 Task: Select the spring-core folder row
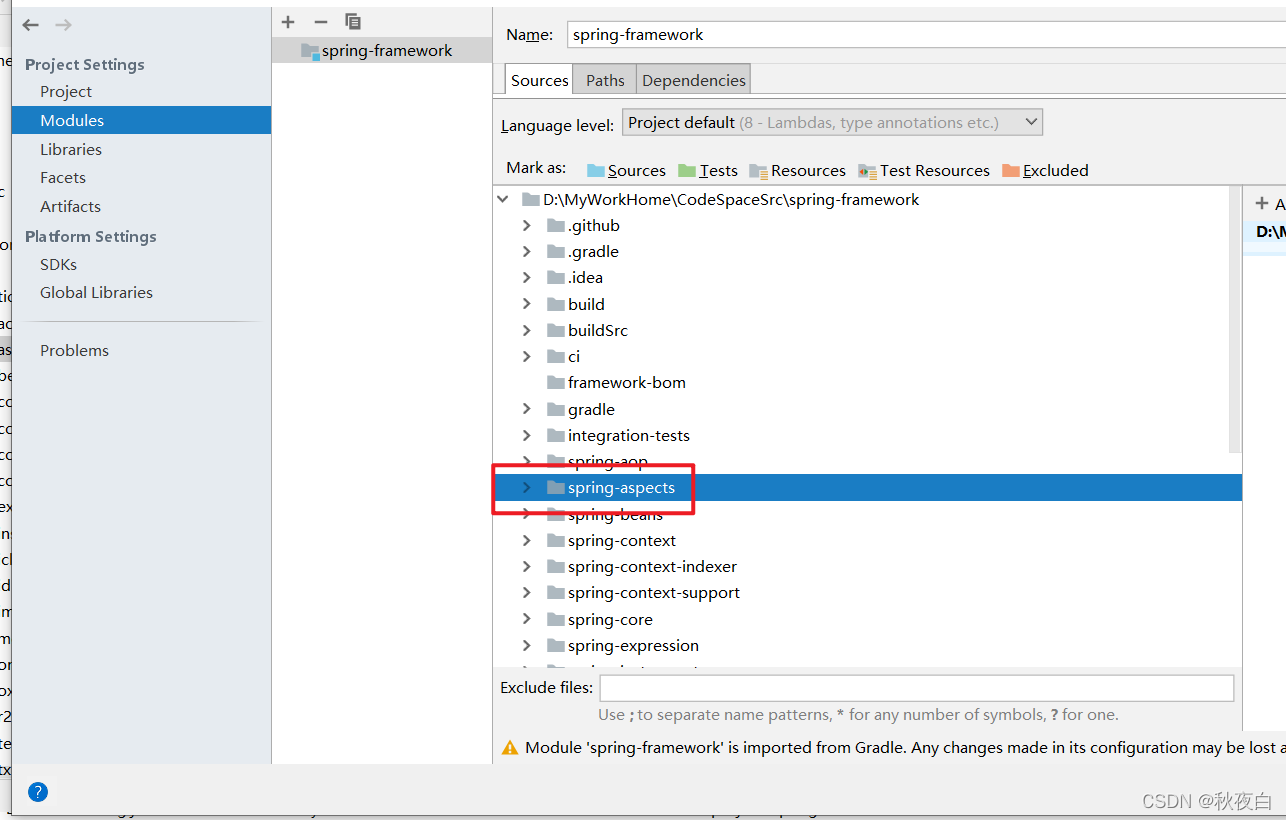867,619
